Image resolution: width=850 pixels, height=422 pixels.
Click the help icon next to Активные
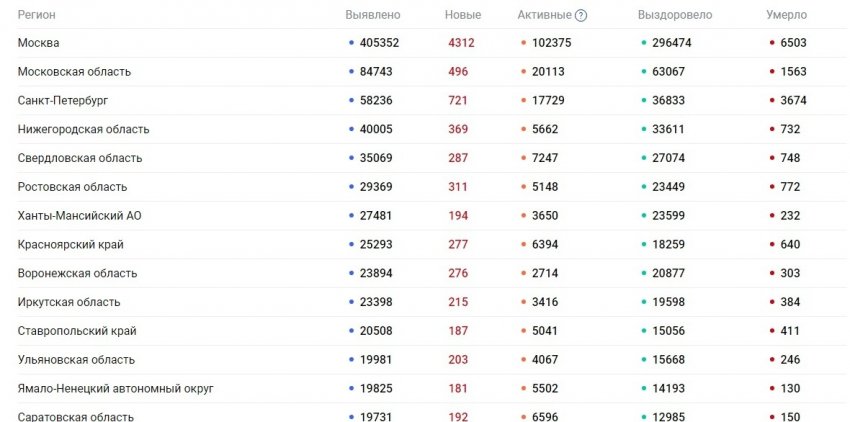click(x=581, y=16)
